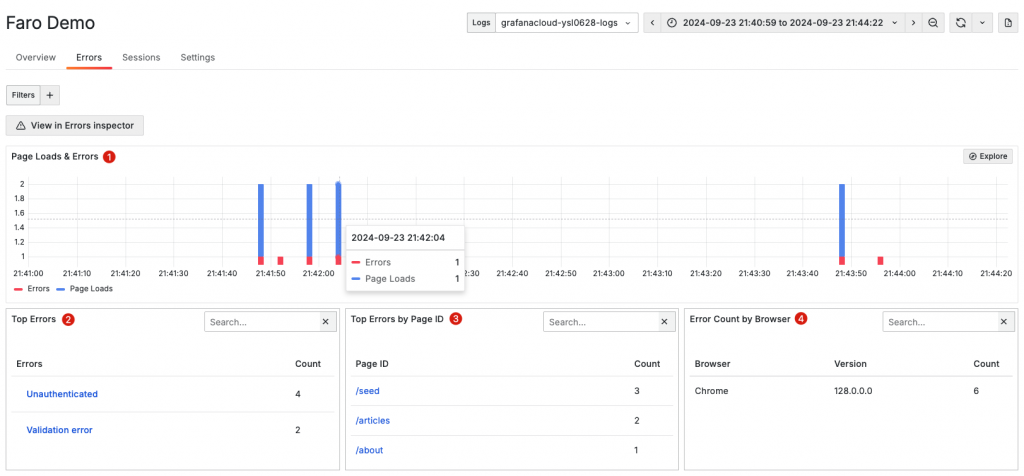Image resolution: width=1024 pixels, height=476 pixels.
Task: Click the Explore button on the chart panel
Action: (x=988, y=156)
